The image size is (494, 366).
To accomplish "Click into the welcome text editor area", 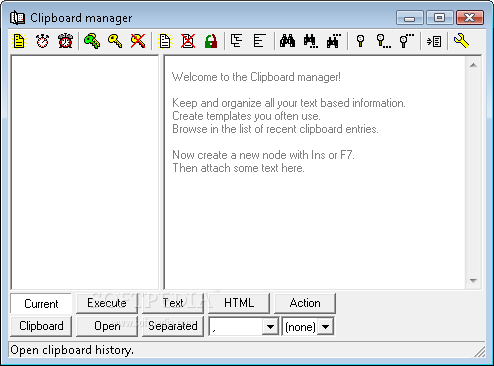I will coord(315,173).
